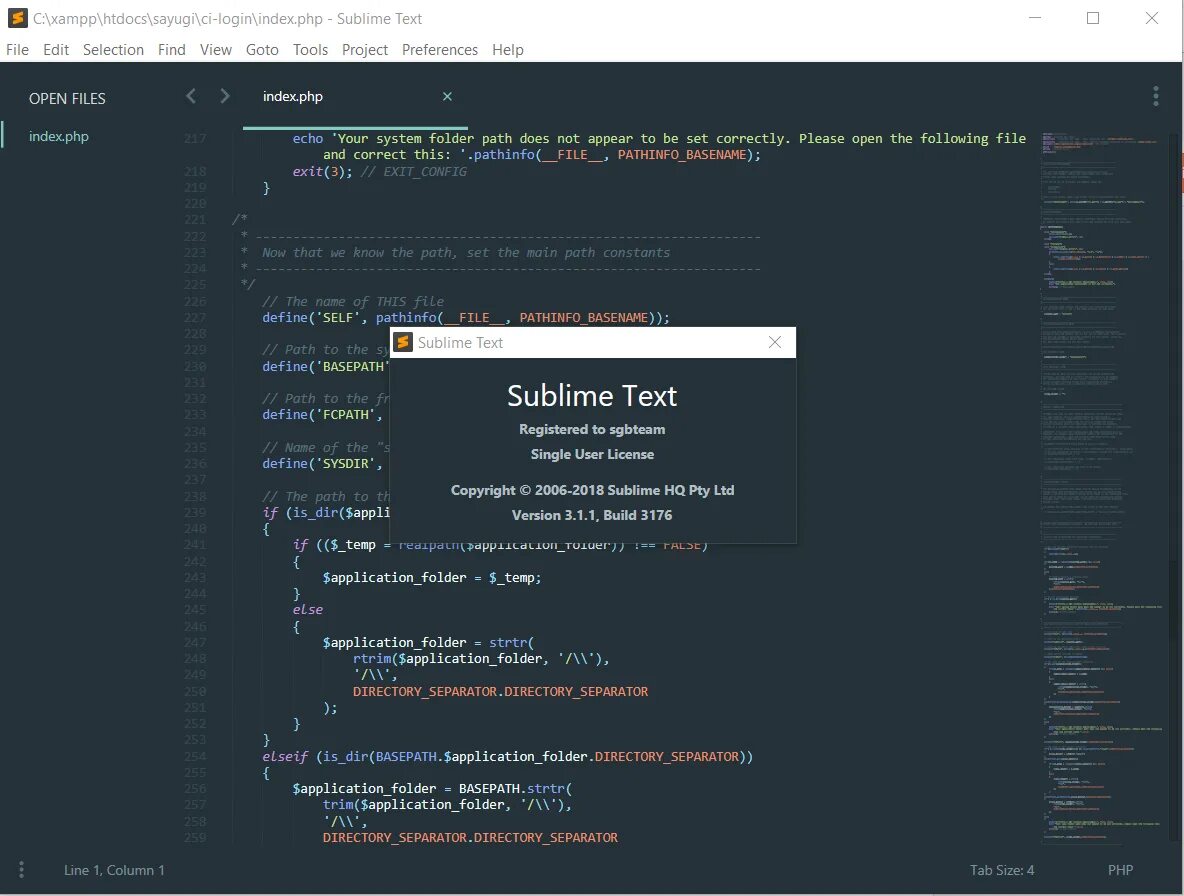Screen dimensions: 1184x896
Task: Click the Line 1, Column 1 status indicator
Action: tap(114, 870)
